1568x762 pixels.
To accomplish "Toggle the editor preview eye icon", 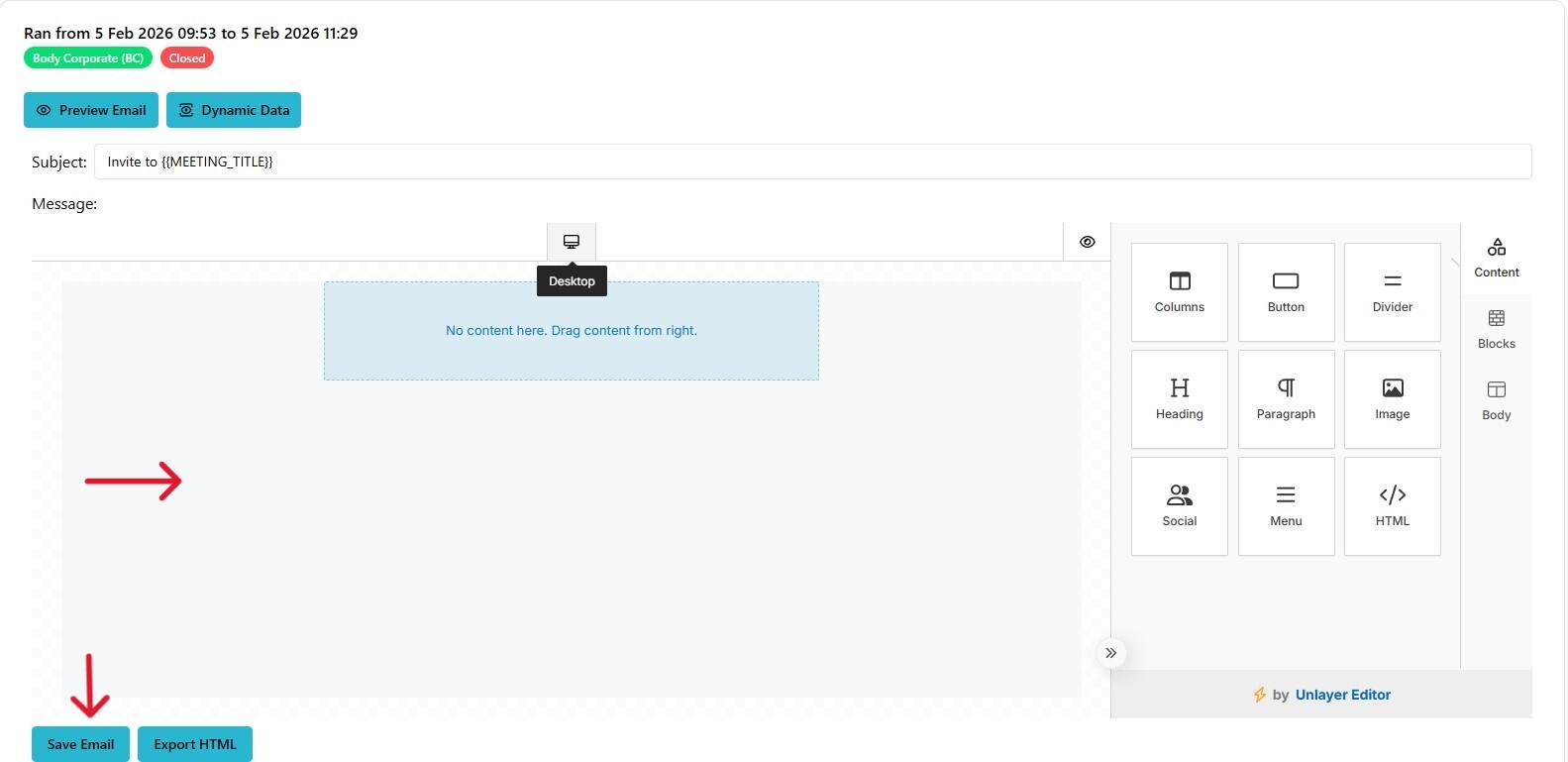I will [x=1087, y=242].
